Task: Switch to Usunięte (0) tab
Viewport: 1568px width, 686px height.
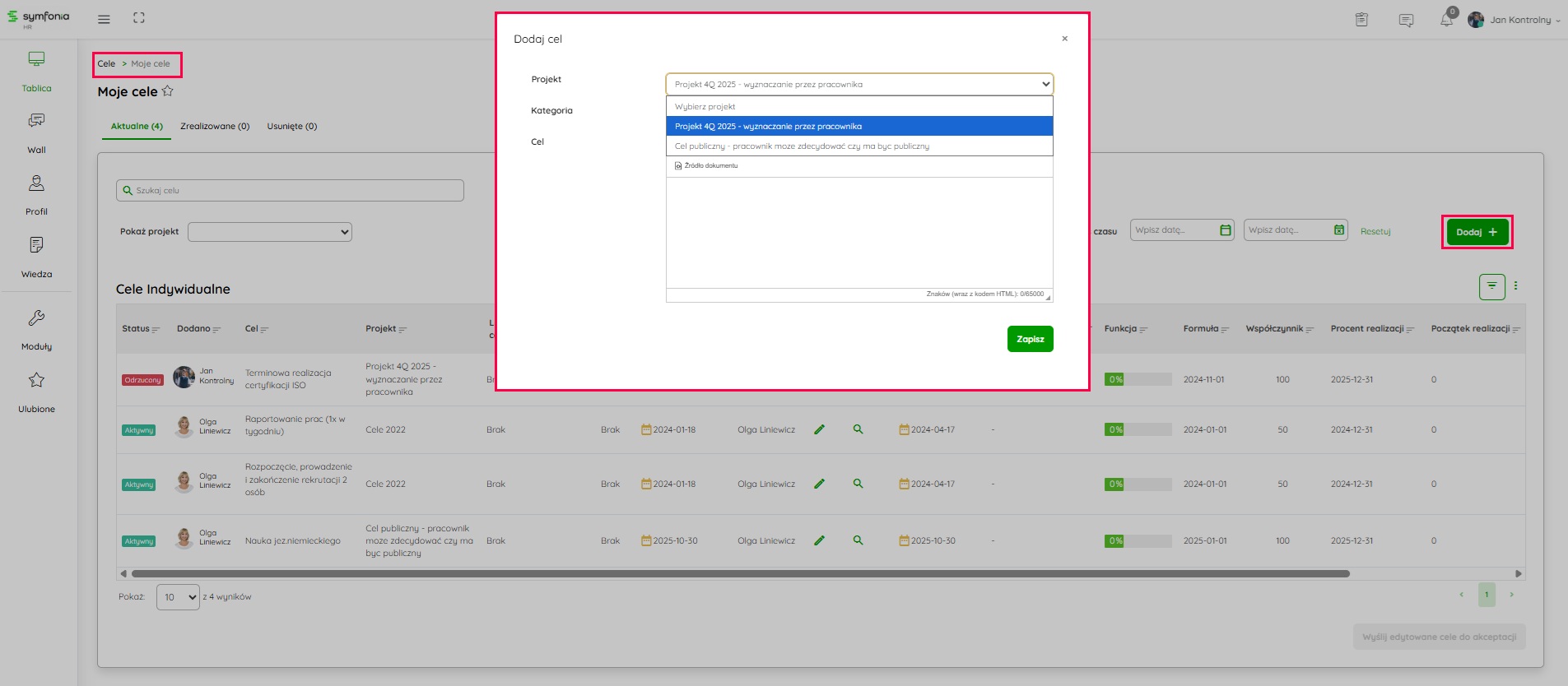Action: point(291,127)
